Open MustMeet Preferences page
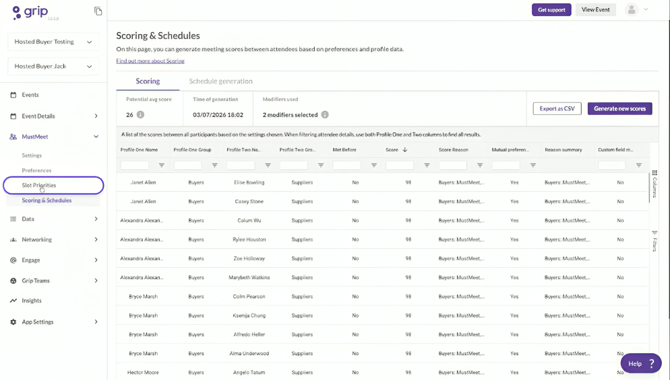 pyautogui.click(x=36, y=171)
